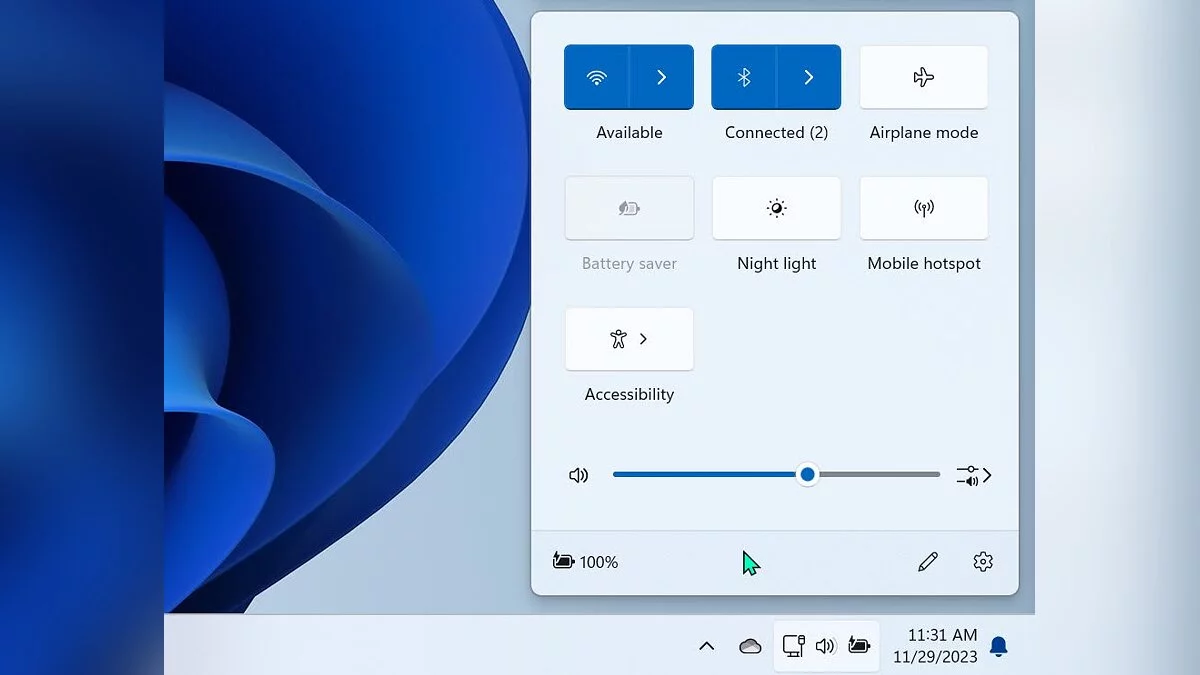Expand the Wi-Fi networks list arrow
The image size is (1200, 675).
pos(661,77)
